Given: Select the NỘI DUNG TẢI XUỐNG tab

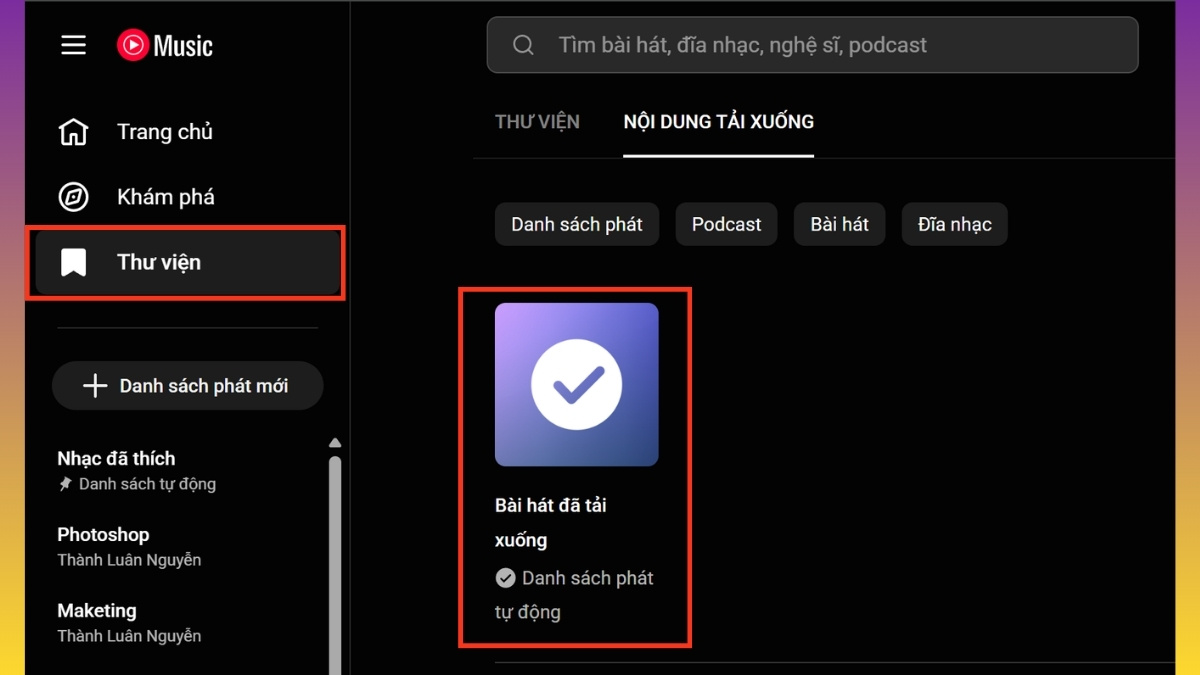Looking at the screenshot, I should [718, 122].
